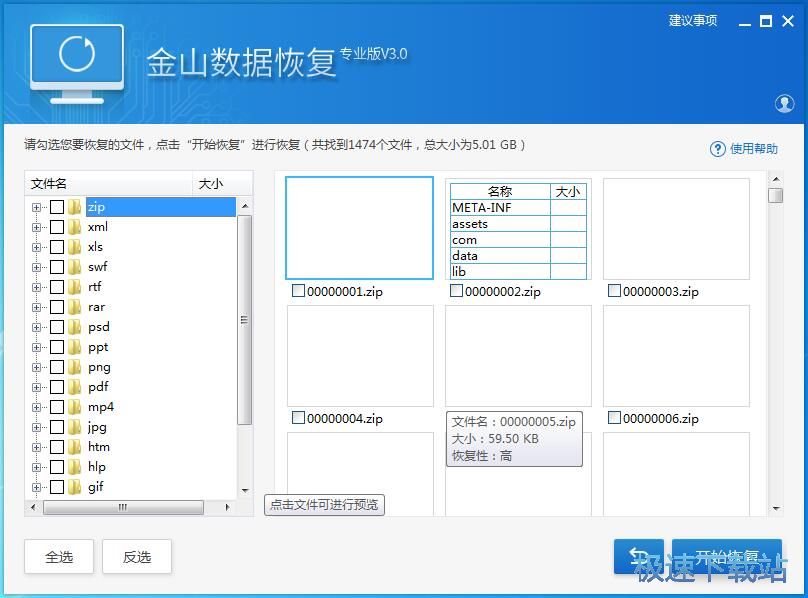Select the ppt folder row
Screen dimensions: 808x598
(x=98, y=347)
